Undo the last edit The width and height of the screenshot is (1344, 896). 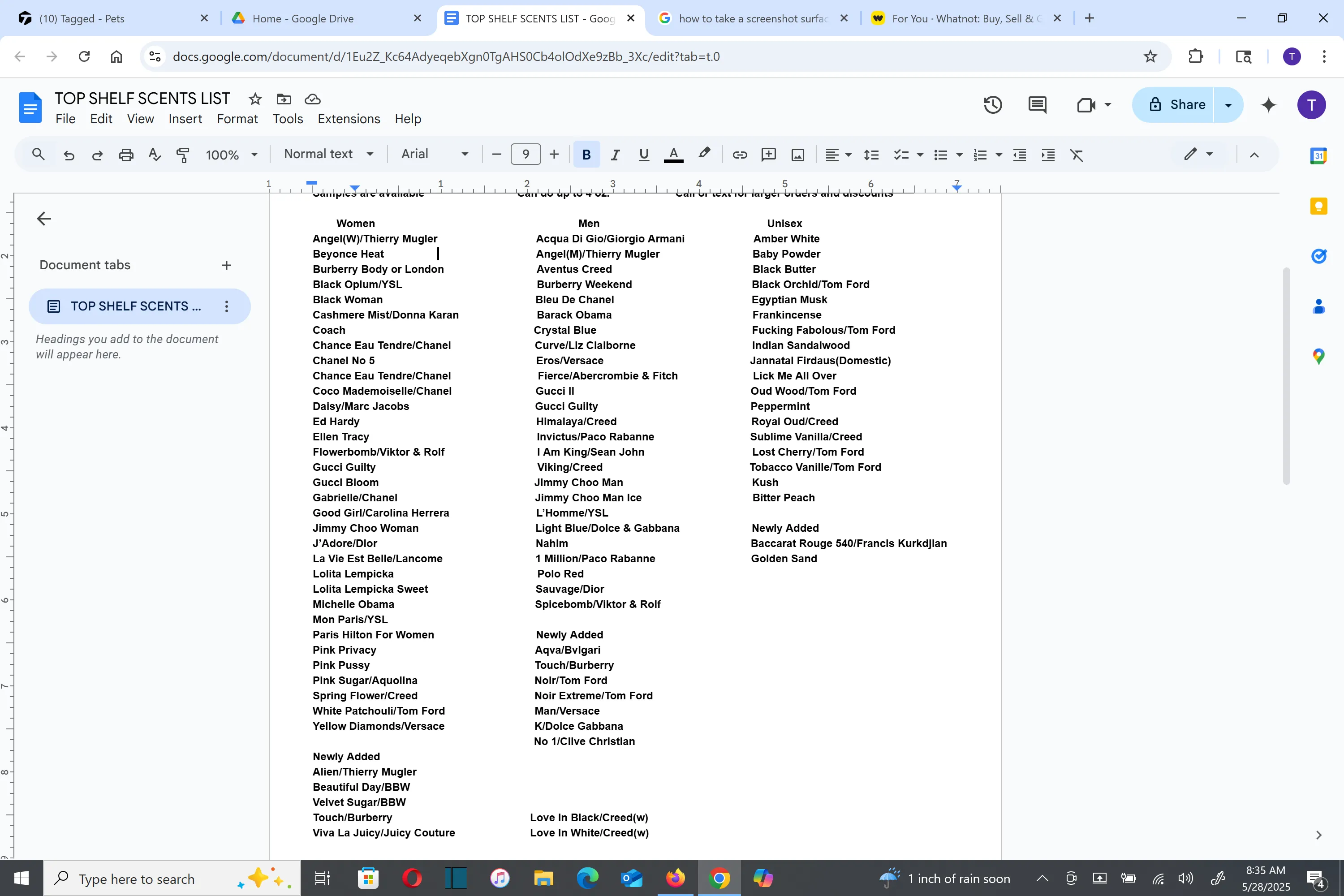coord(69,155)
